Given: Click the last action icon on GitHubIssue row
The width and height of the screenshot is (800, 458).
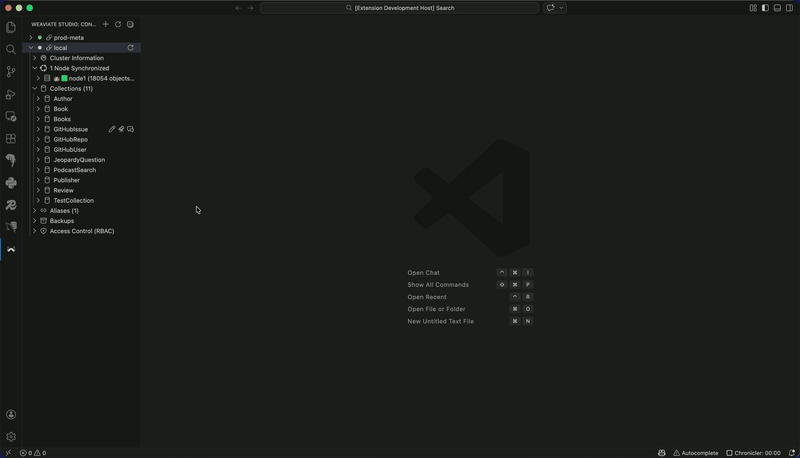Looking at the screenshot, I should pos(131,129).
